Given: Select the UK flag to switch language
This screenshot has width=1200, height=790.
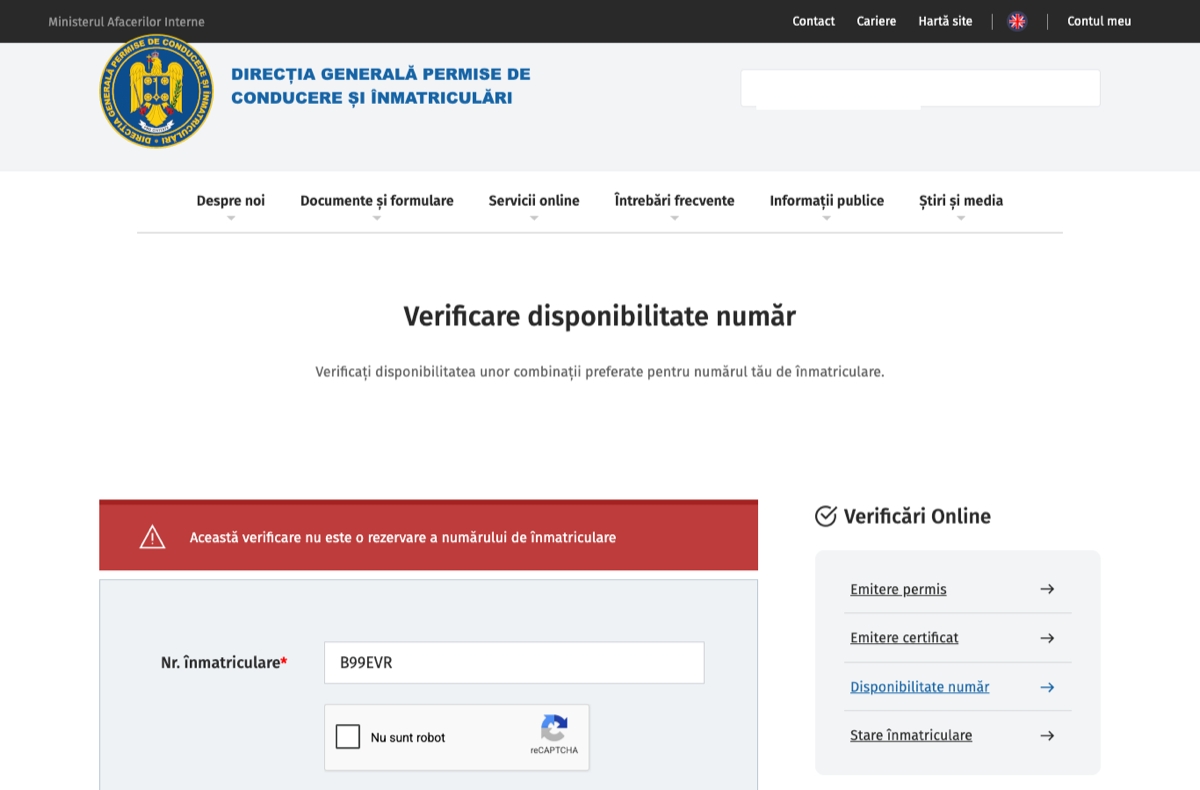Looking at the screenshot, I should (1017, 20).
